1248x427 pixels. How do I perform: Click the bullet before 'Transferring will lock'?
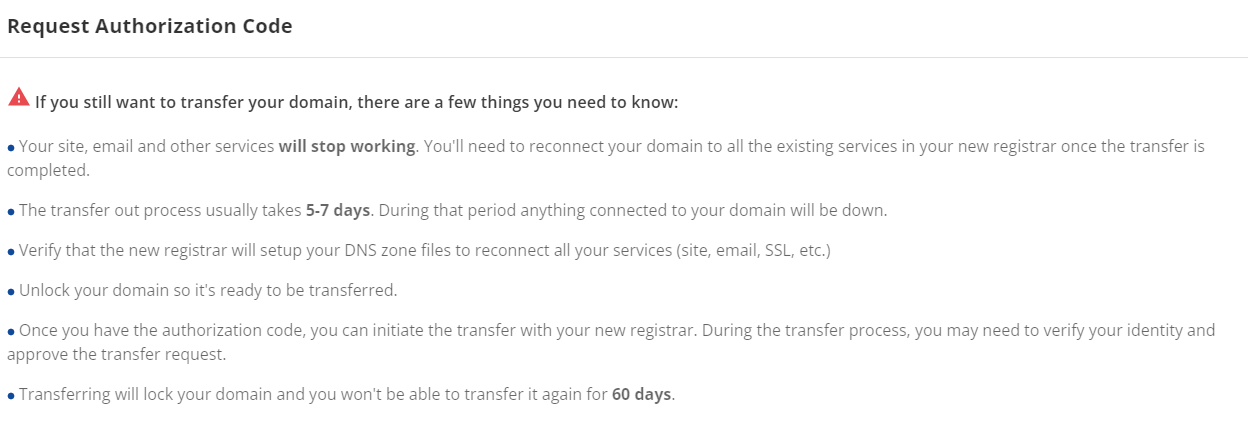11,396
